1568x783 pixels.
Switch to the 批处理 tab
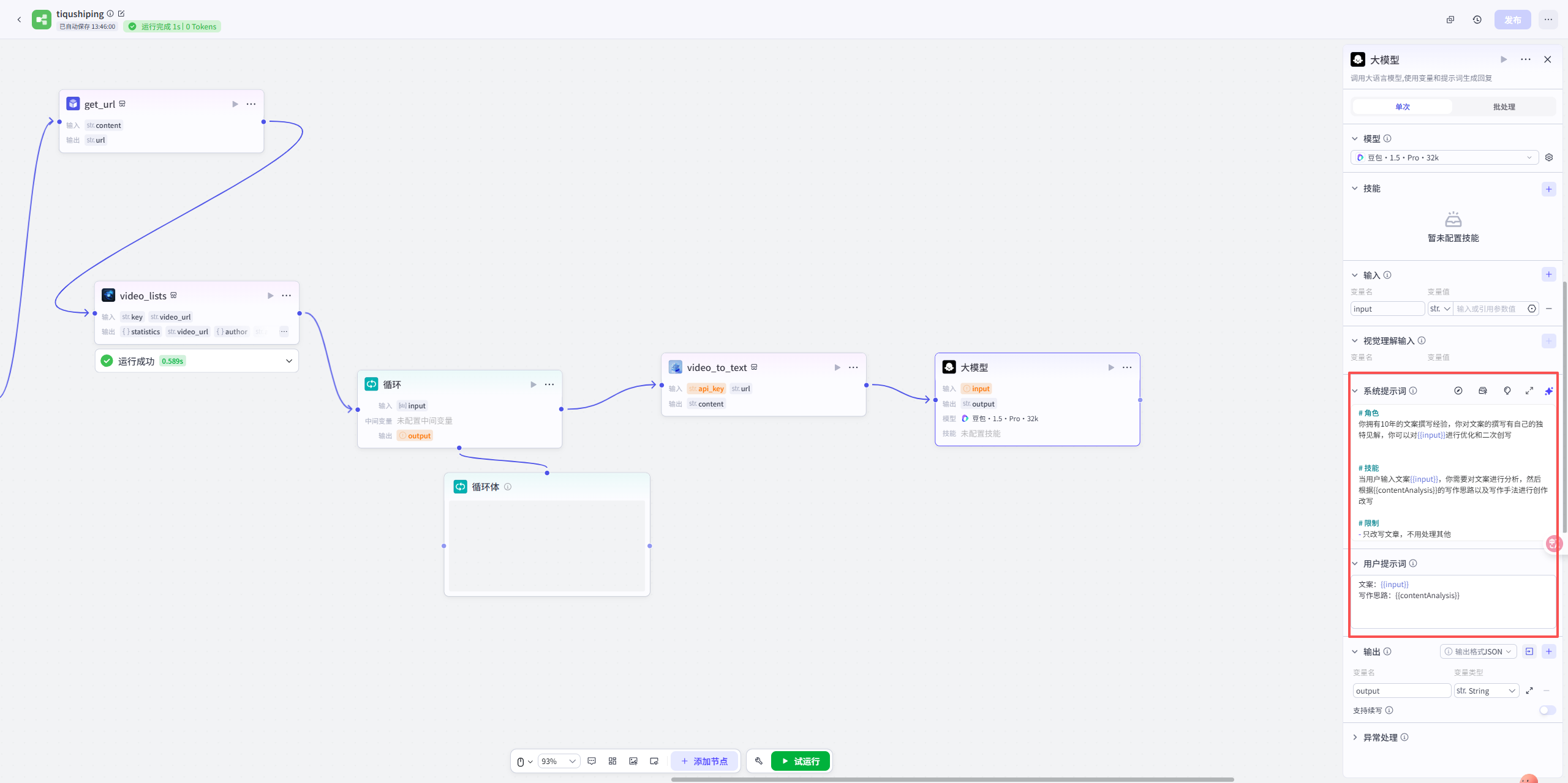coord(1504,107)
